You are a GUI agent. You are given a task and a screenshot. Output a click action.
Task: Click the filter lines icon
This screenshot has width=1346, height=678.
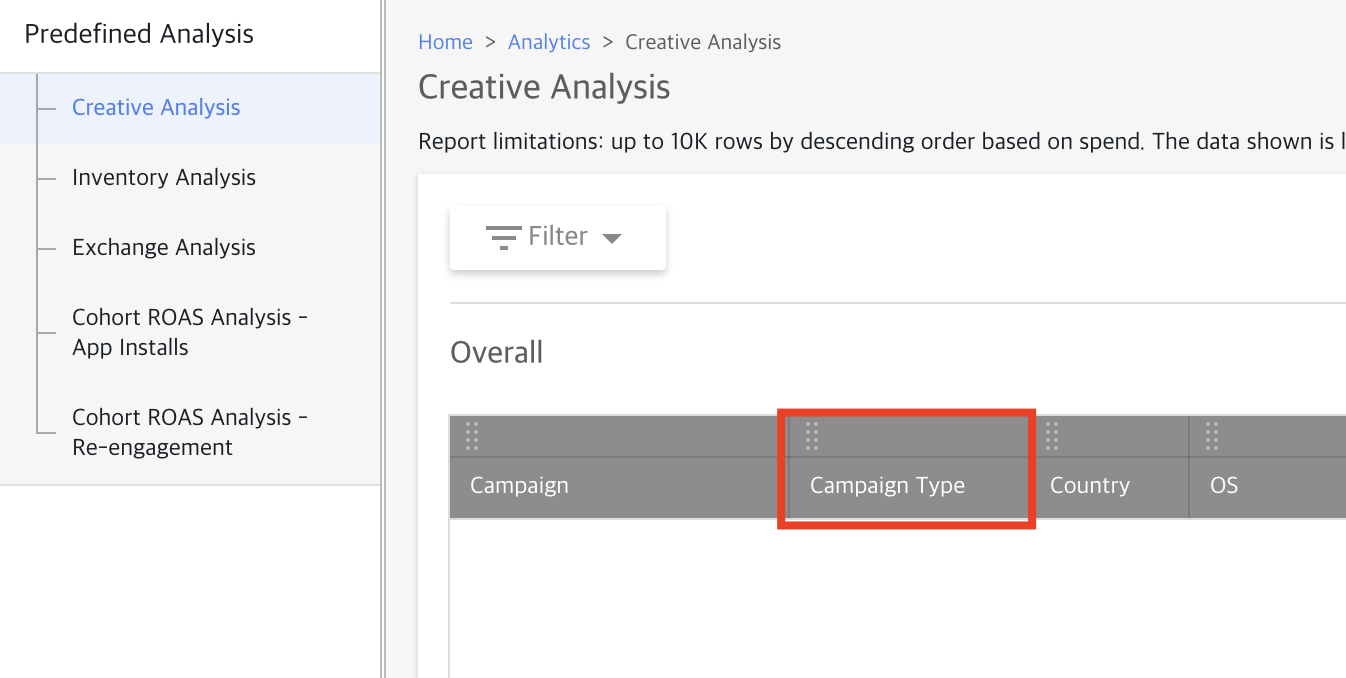point(503,238)
